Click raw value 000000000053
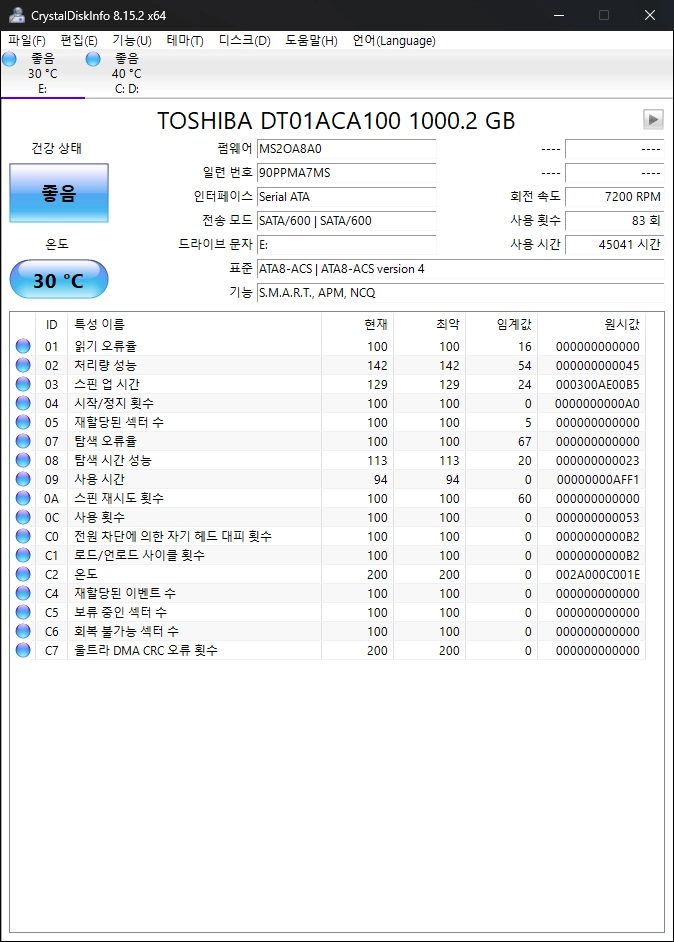The height and width of the screenshot is (942, 674). (598, 517)
